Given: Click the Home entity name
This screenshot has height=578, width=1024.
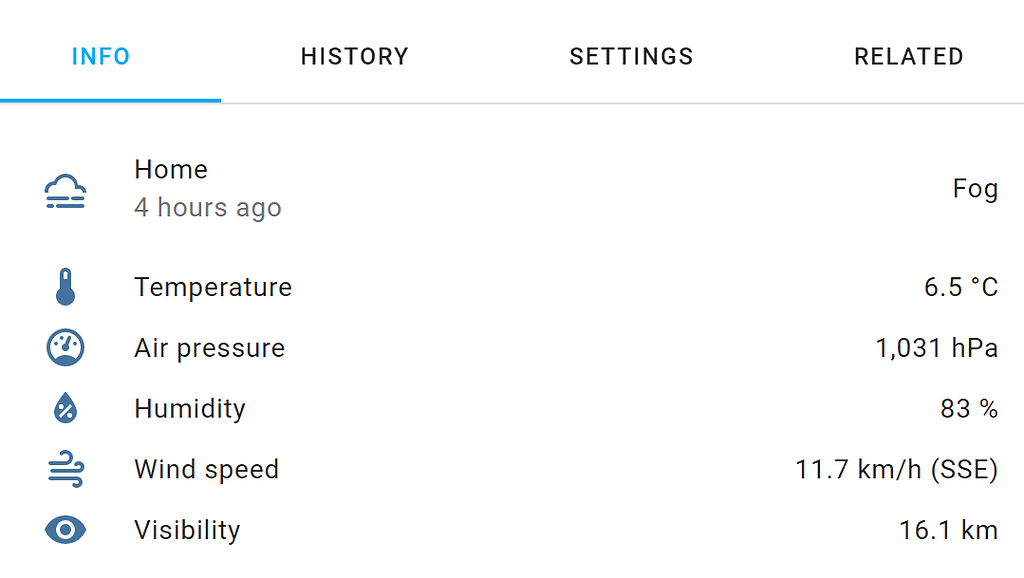Looking at the screenshot, I should tap(171, 170).
